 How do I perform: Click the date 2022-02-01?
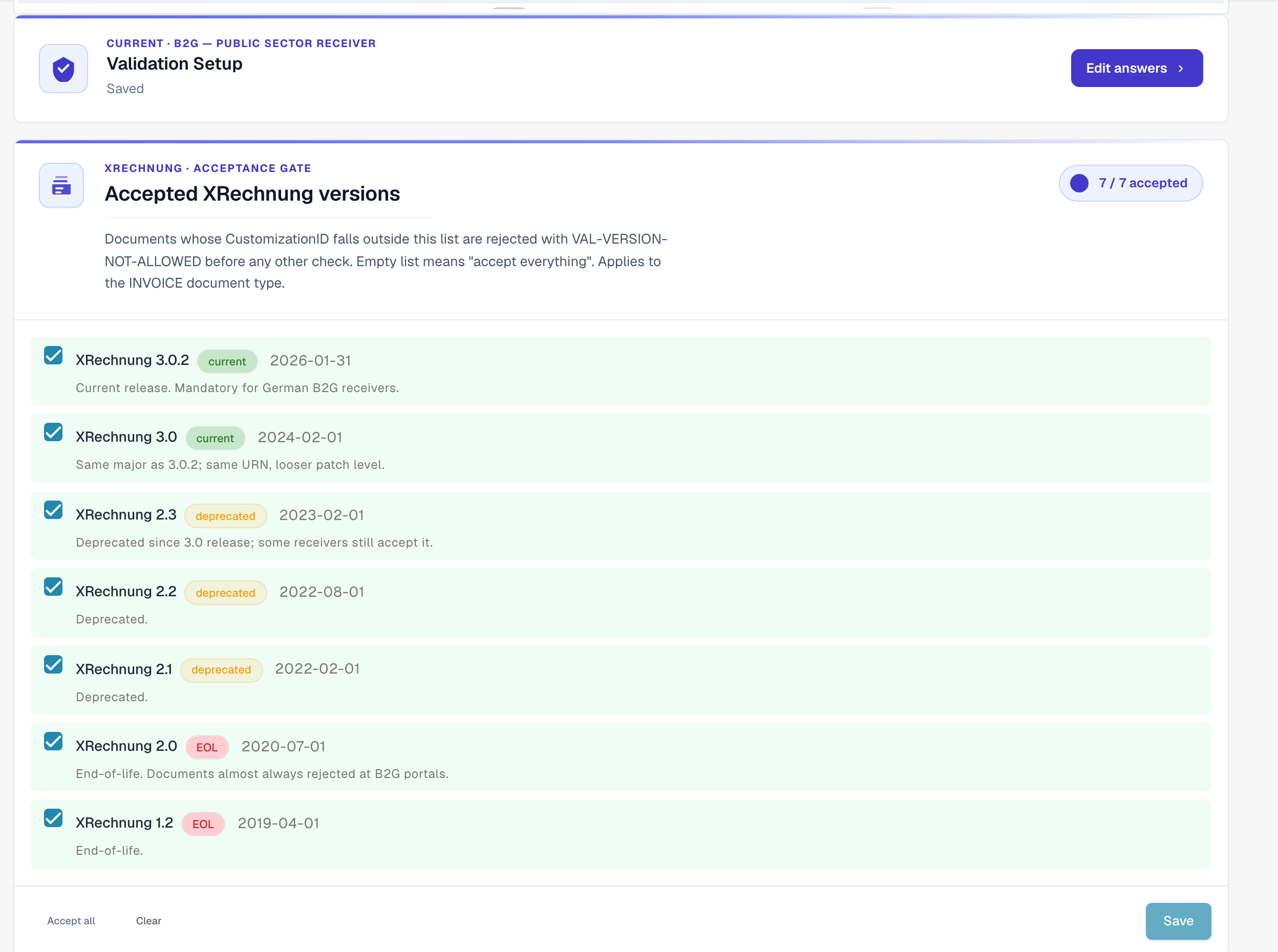click(x=317, y=668)
